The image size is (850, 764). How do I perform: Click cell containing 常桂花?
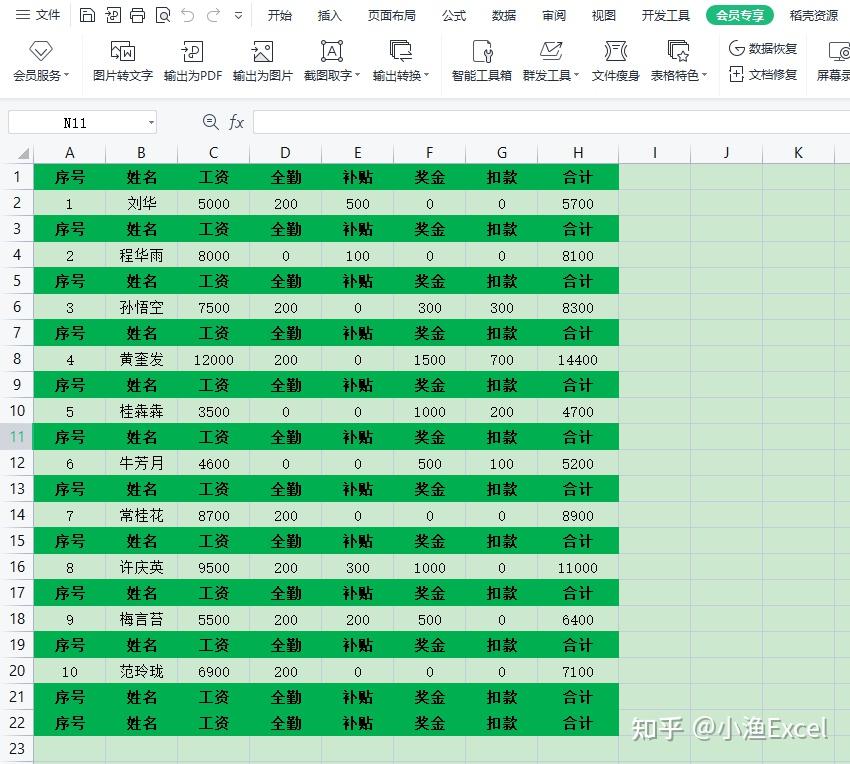tap(141, 516)
